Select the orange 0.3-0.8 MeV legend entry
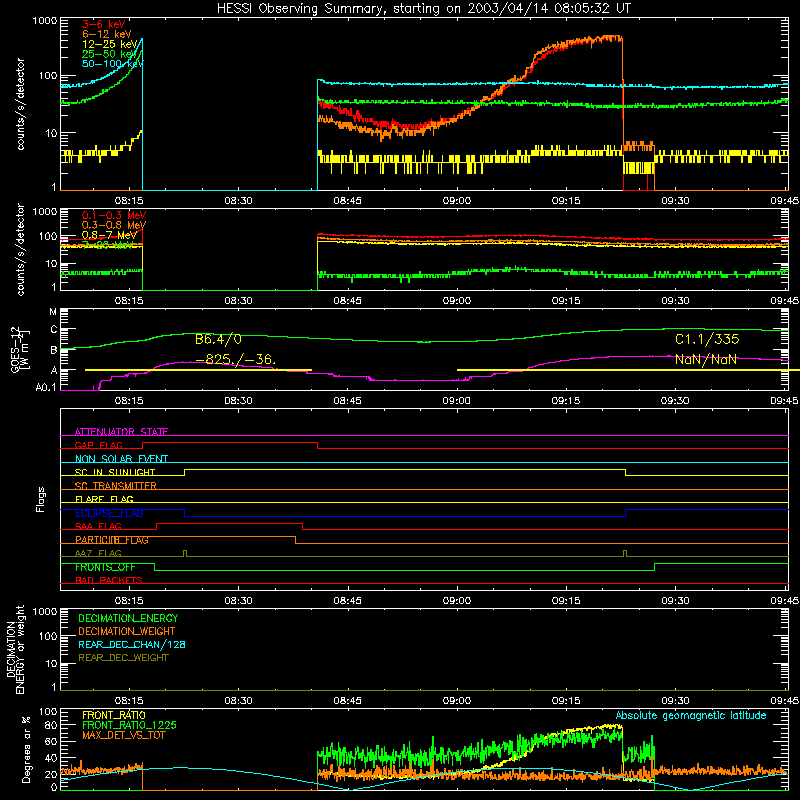Screen dimensions: 800x800 114,225
